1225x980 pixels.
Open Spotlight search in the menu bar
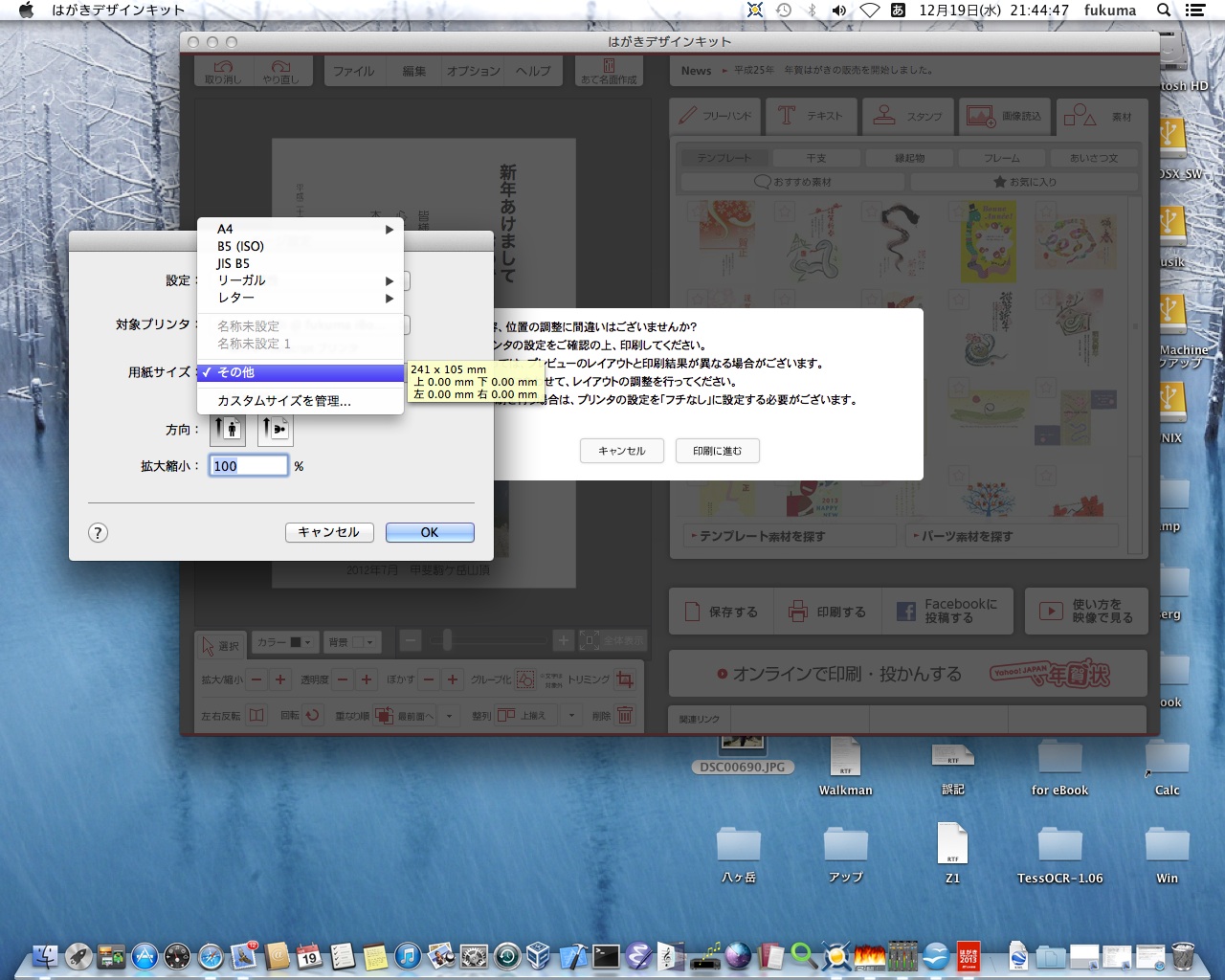1164,11
